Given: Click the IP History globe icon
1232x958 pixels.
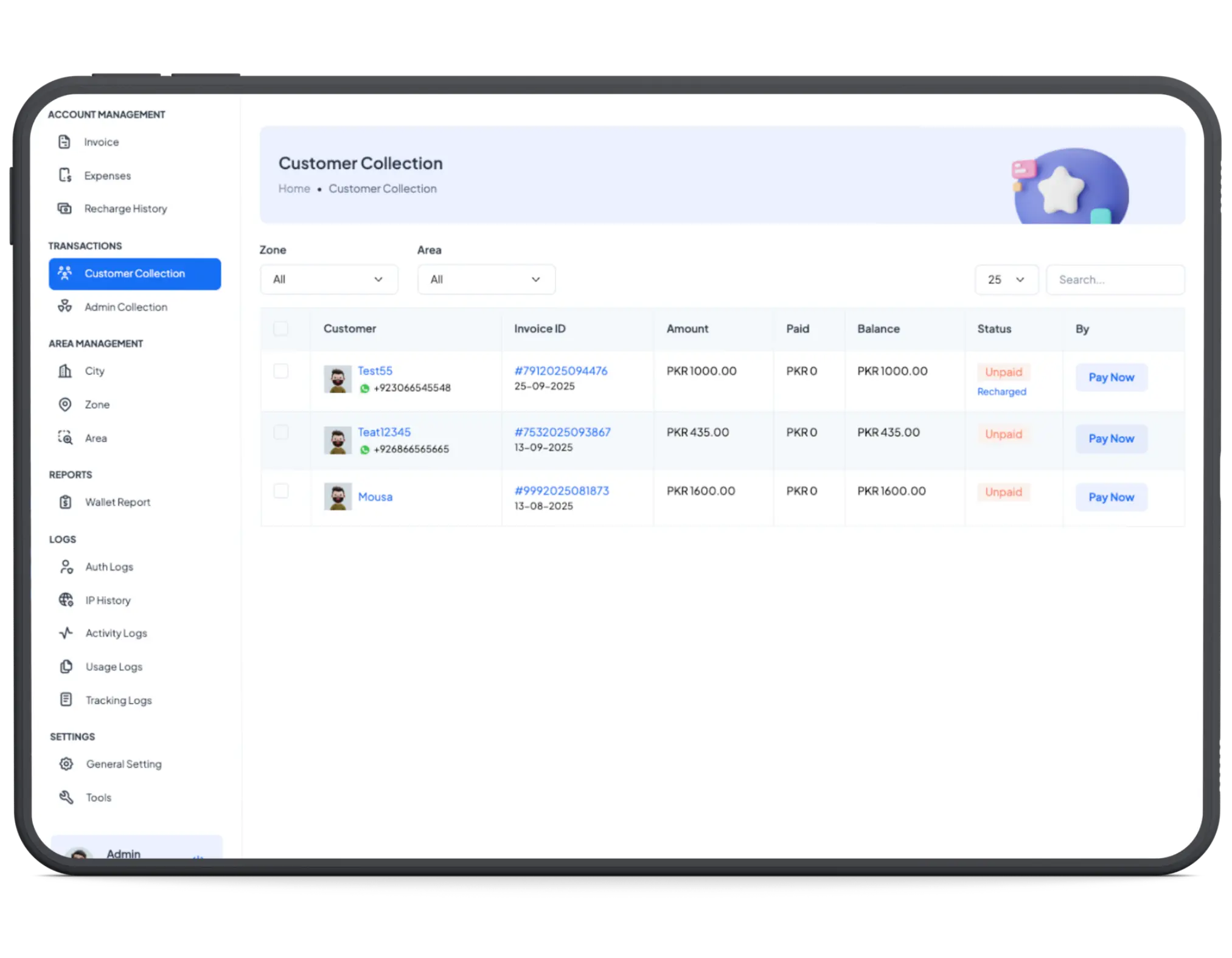Looking at the screenshot, I should pos(66,600).
